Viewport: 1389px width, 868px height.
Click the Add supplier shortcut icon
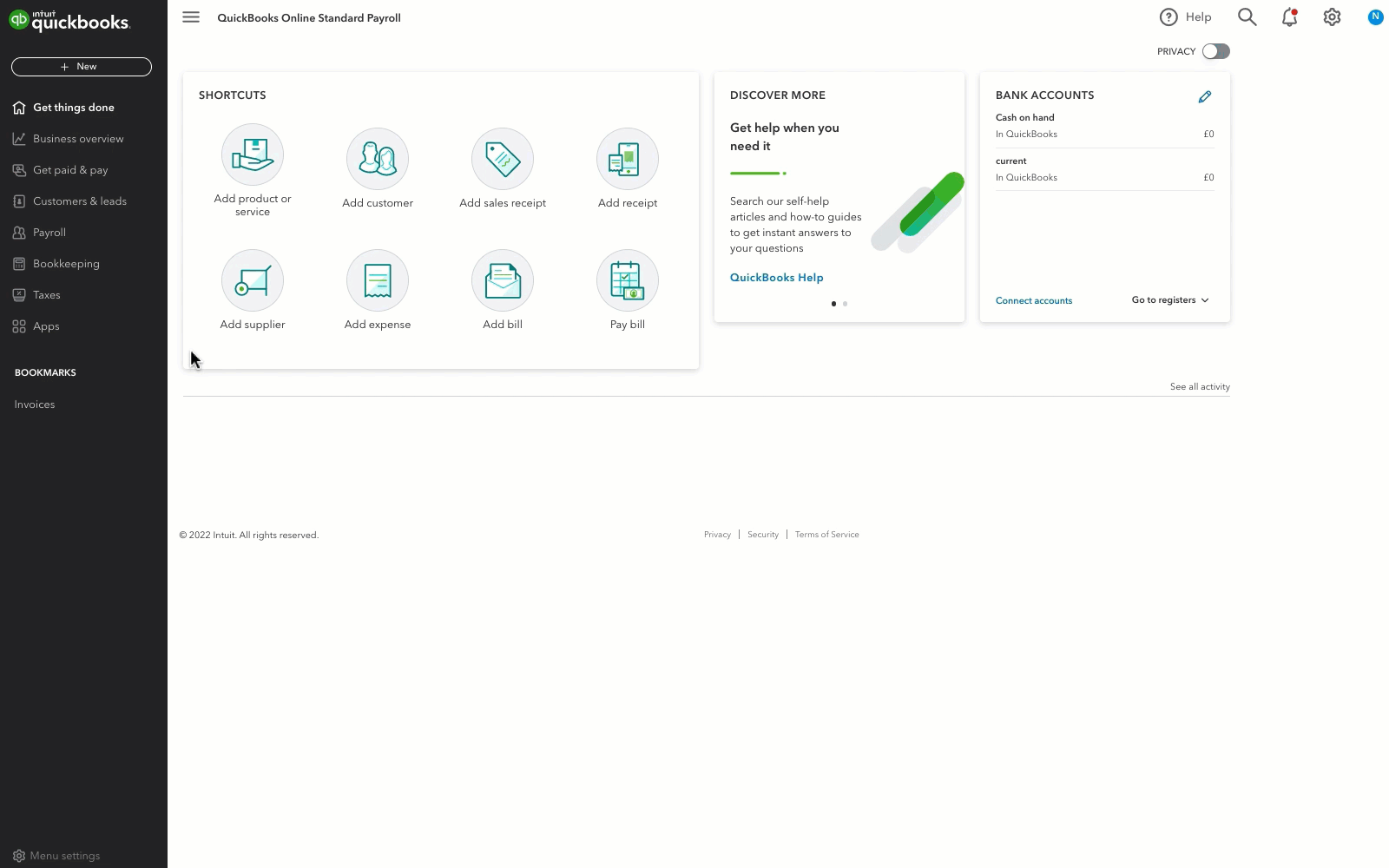[253, 280]
